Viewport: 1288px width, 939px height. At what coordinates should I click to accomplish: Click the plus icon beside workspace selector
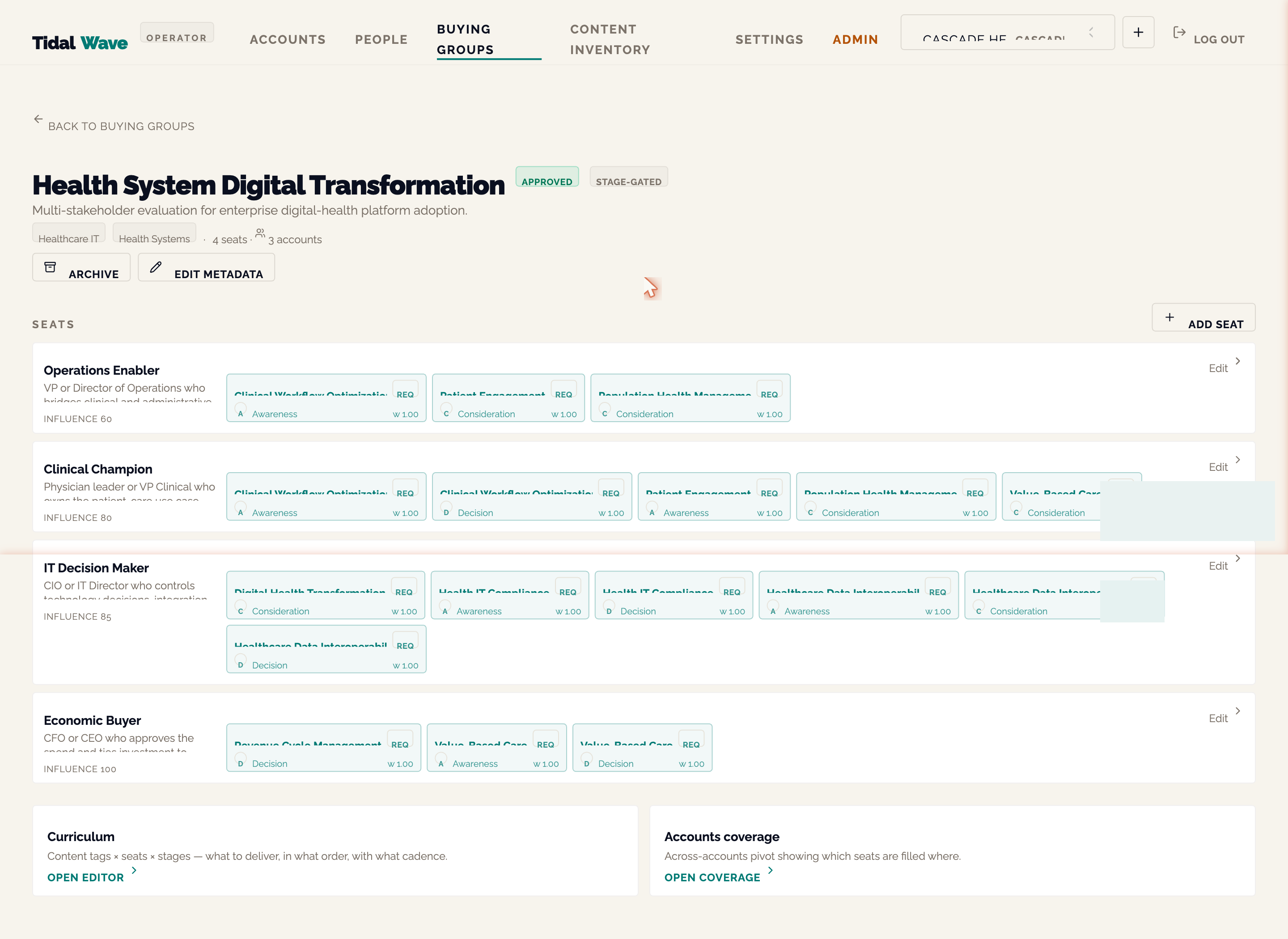pos(1138,32)
